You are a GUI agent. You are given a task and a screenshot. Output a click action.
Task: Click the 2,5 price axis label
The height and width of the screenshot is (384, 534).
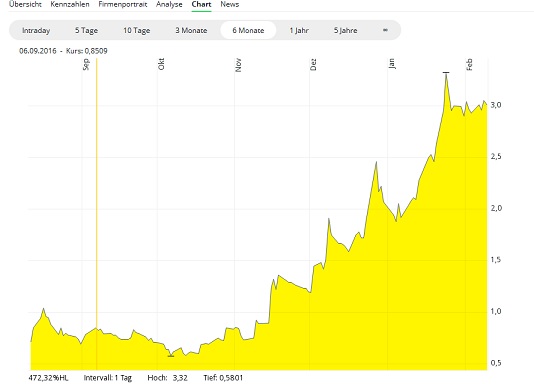496,157
